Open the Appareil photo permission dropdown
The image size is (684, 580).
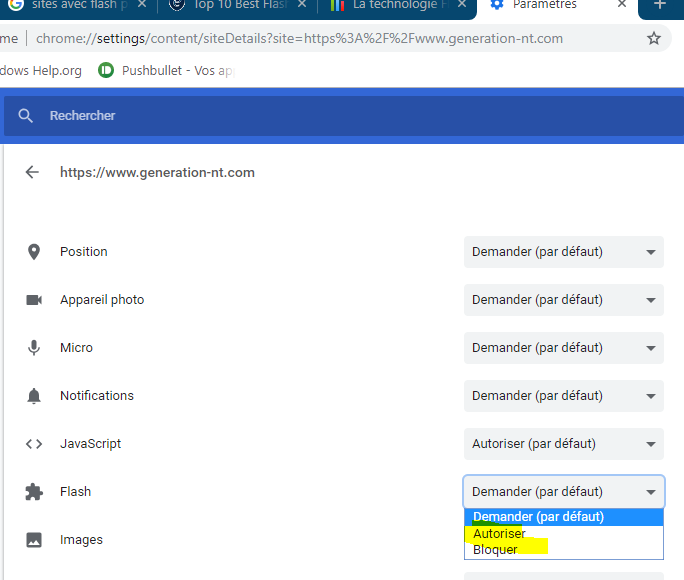pyautogui.click(x=564, y=300)
